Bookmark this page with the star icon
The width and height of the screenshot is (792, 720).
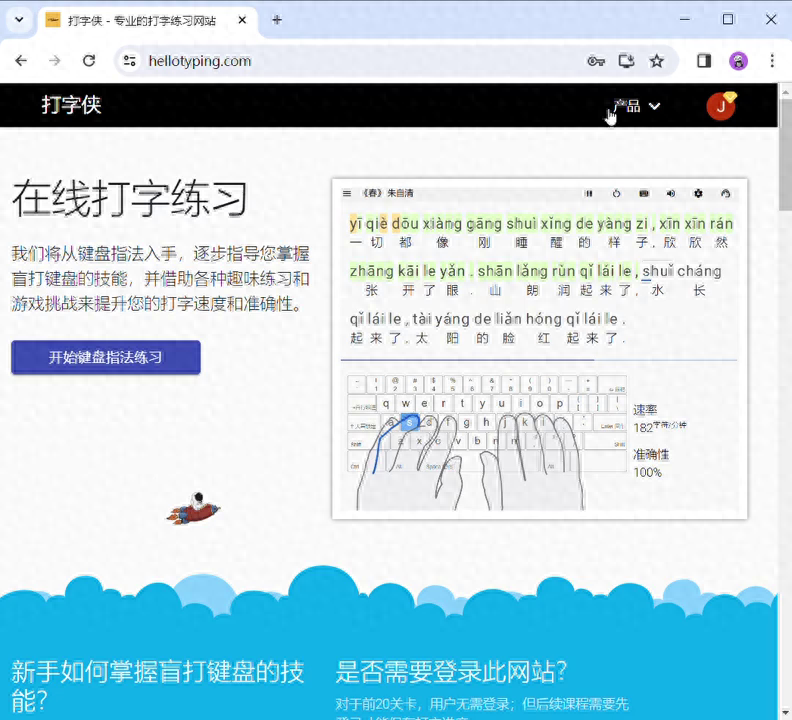[x=657, y=61]
